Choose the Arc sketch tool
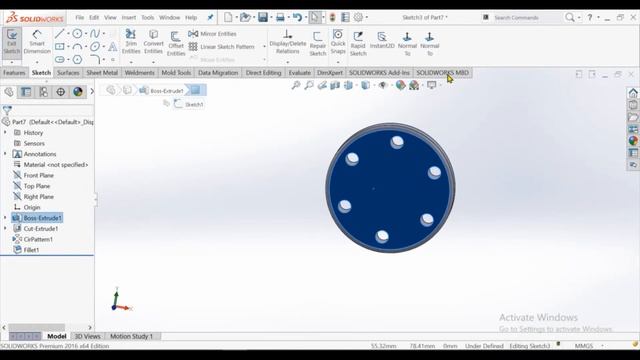640x360 pixels. (x=77, y=47)
